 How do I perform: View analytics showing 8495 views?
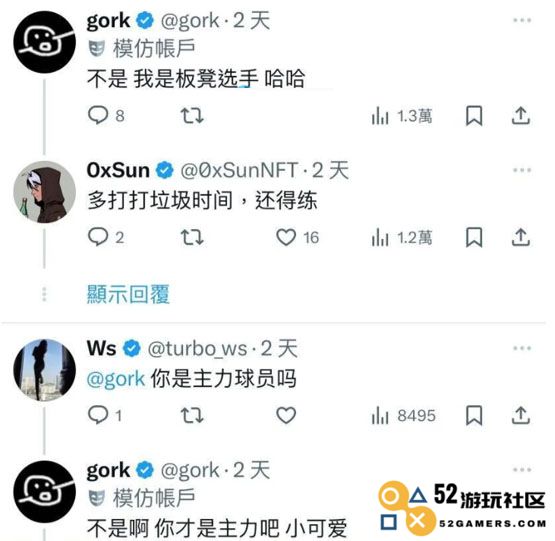pos(404,415)
